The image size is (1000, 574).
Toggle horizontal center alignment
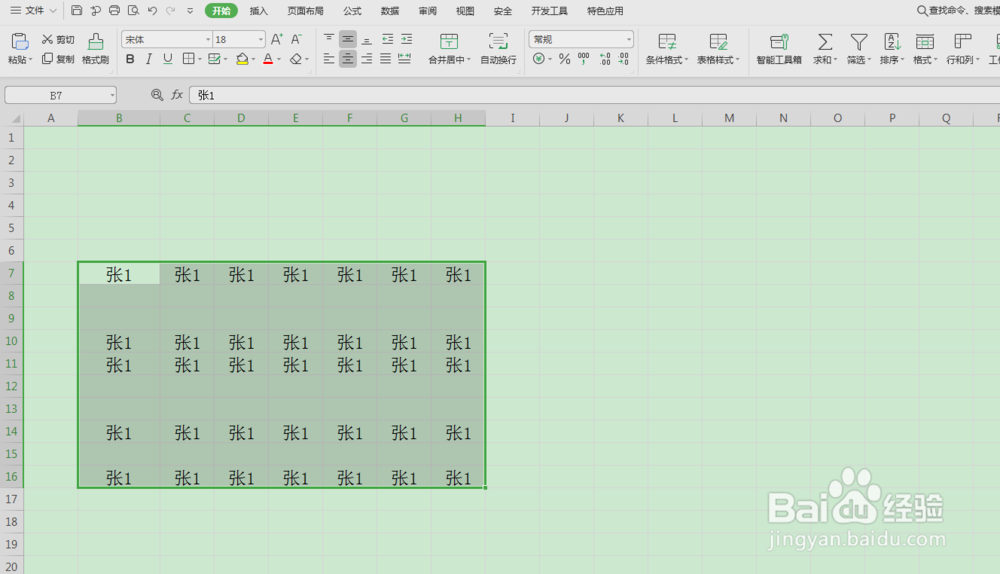348,59
